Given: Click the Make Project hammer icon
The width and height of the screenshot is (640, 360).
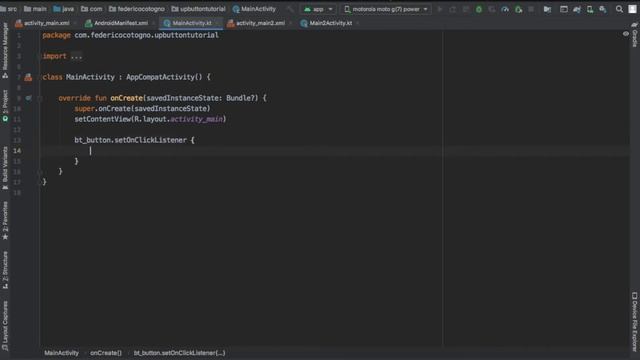Looking at the screenshot, I should pyautogui.click(x=290, y=9).
